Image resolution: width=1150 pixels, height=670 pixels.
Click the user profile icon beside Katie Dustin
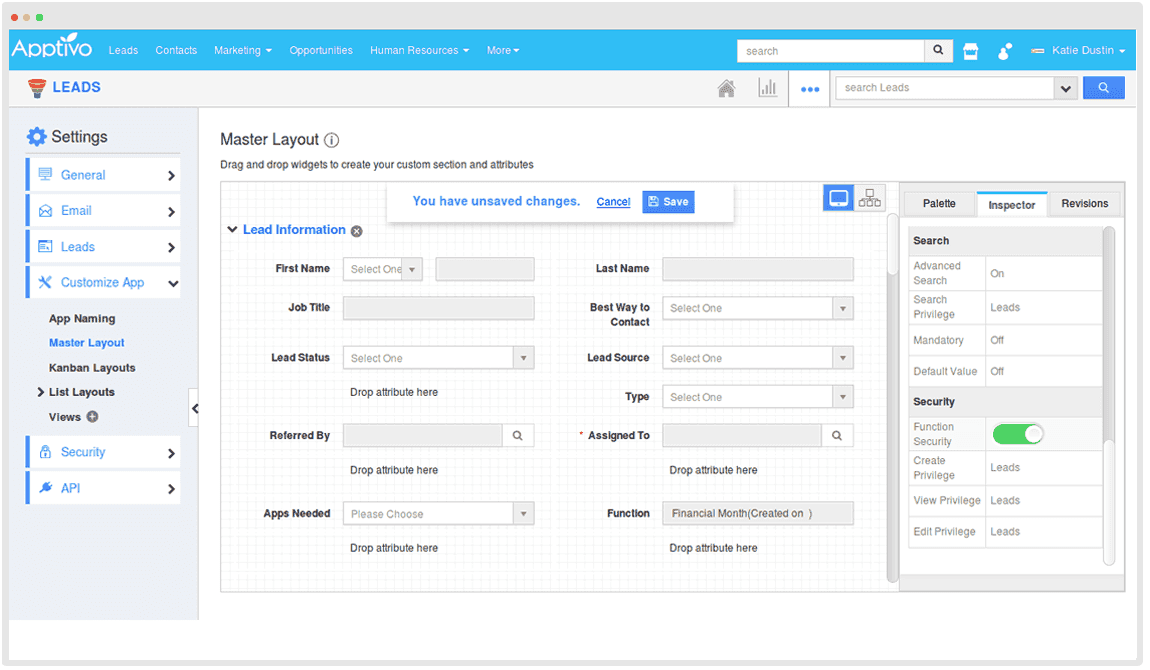coord(1005,50)
